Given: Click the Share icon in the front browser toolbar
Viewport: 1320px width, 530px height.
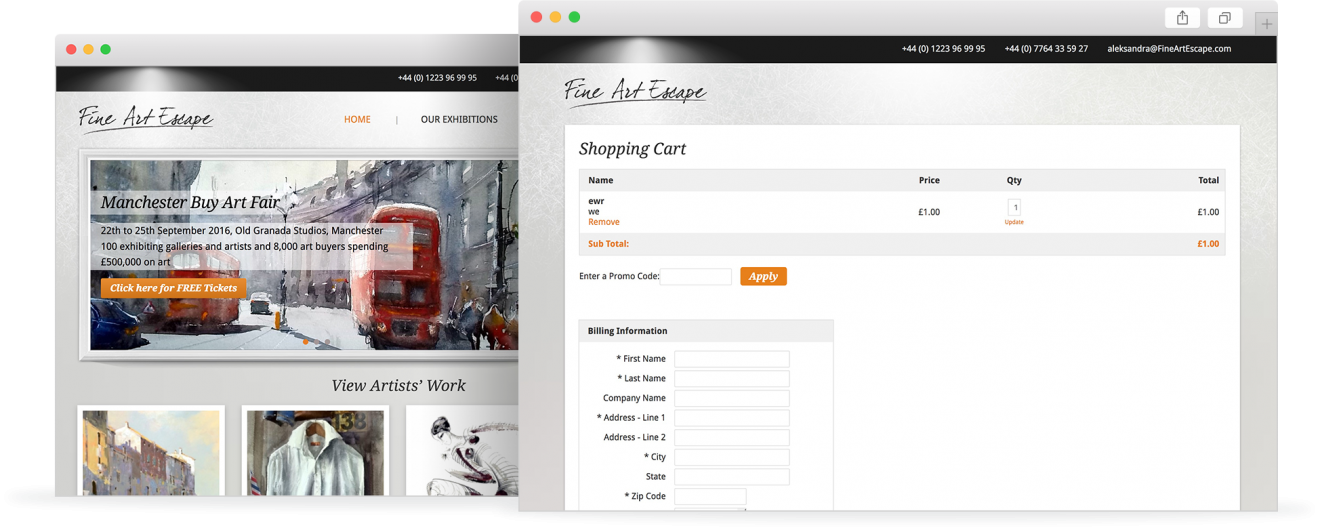Looking at the screenshot, I should [x=1182, y=18].
